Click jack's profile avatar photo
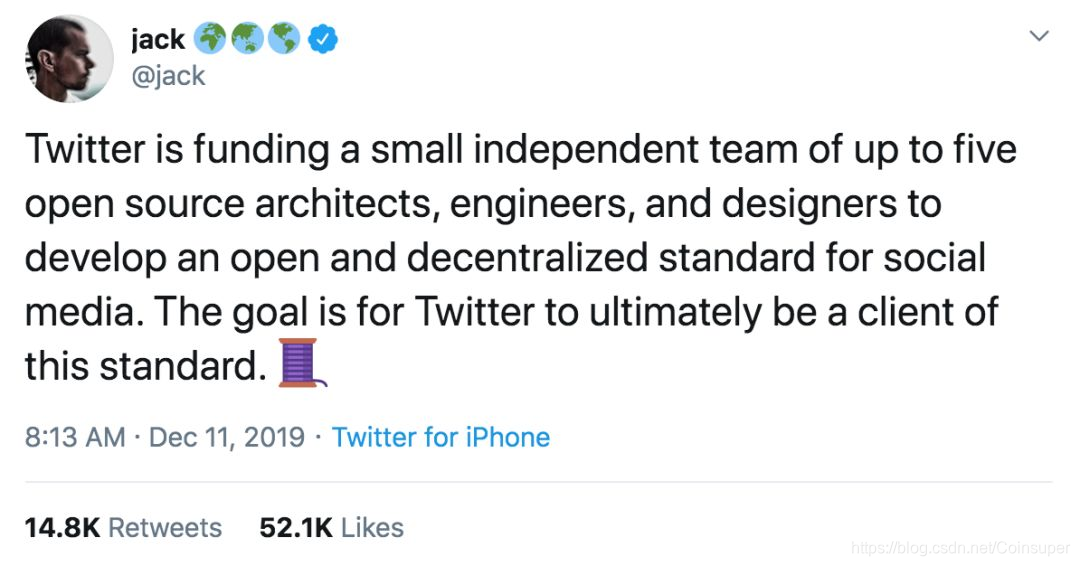The height and width of the screenshot is (566, 1080). point(70,59)
